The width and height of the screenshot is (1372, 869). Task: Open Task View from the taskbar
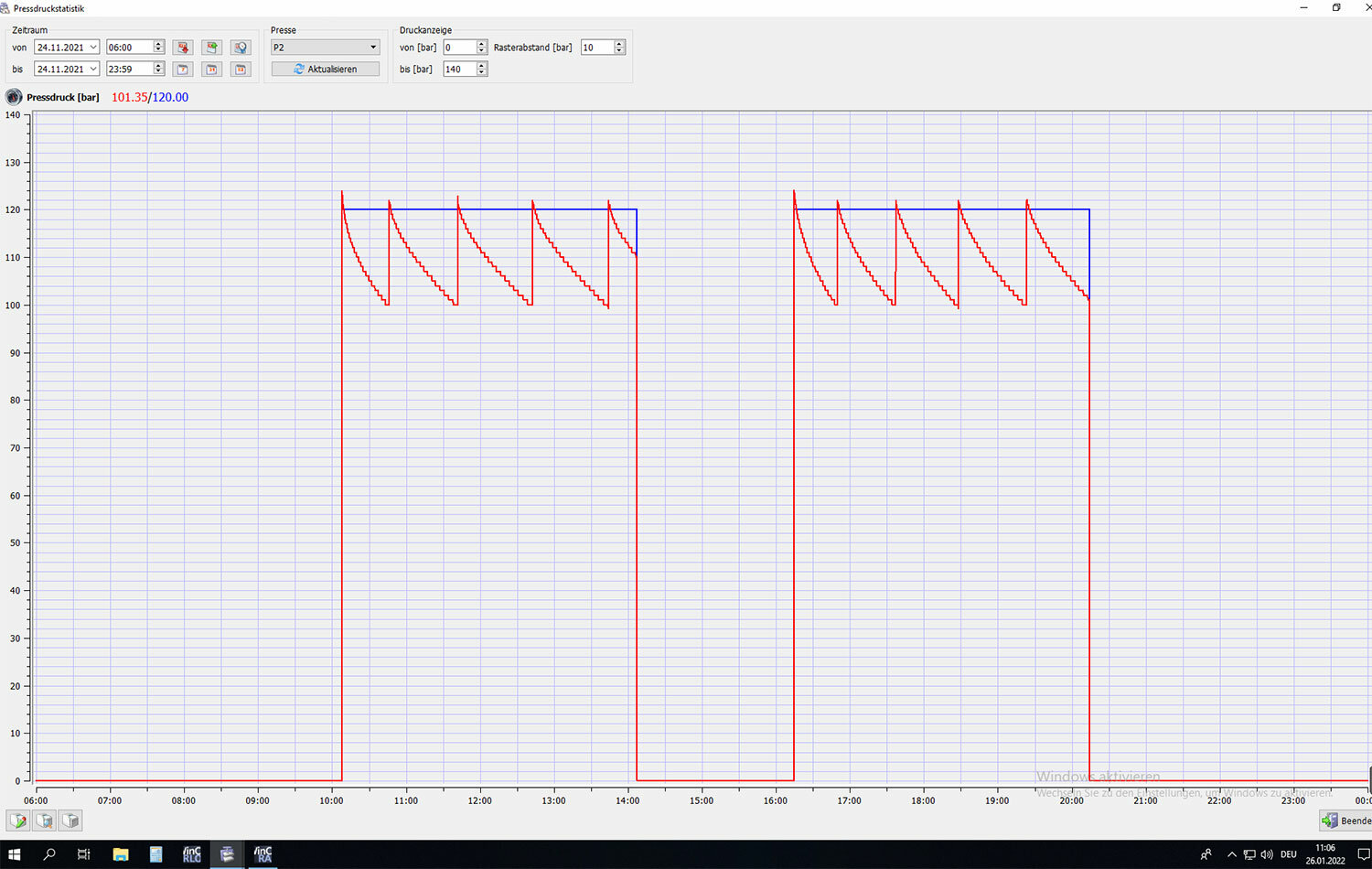(84, 854)
